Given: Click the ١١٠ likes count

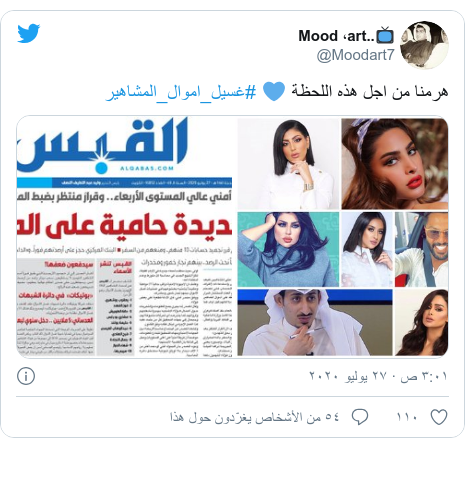Looking at the screenshot, I should (x=406, y=417).
